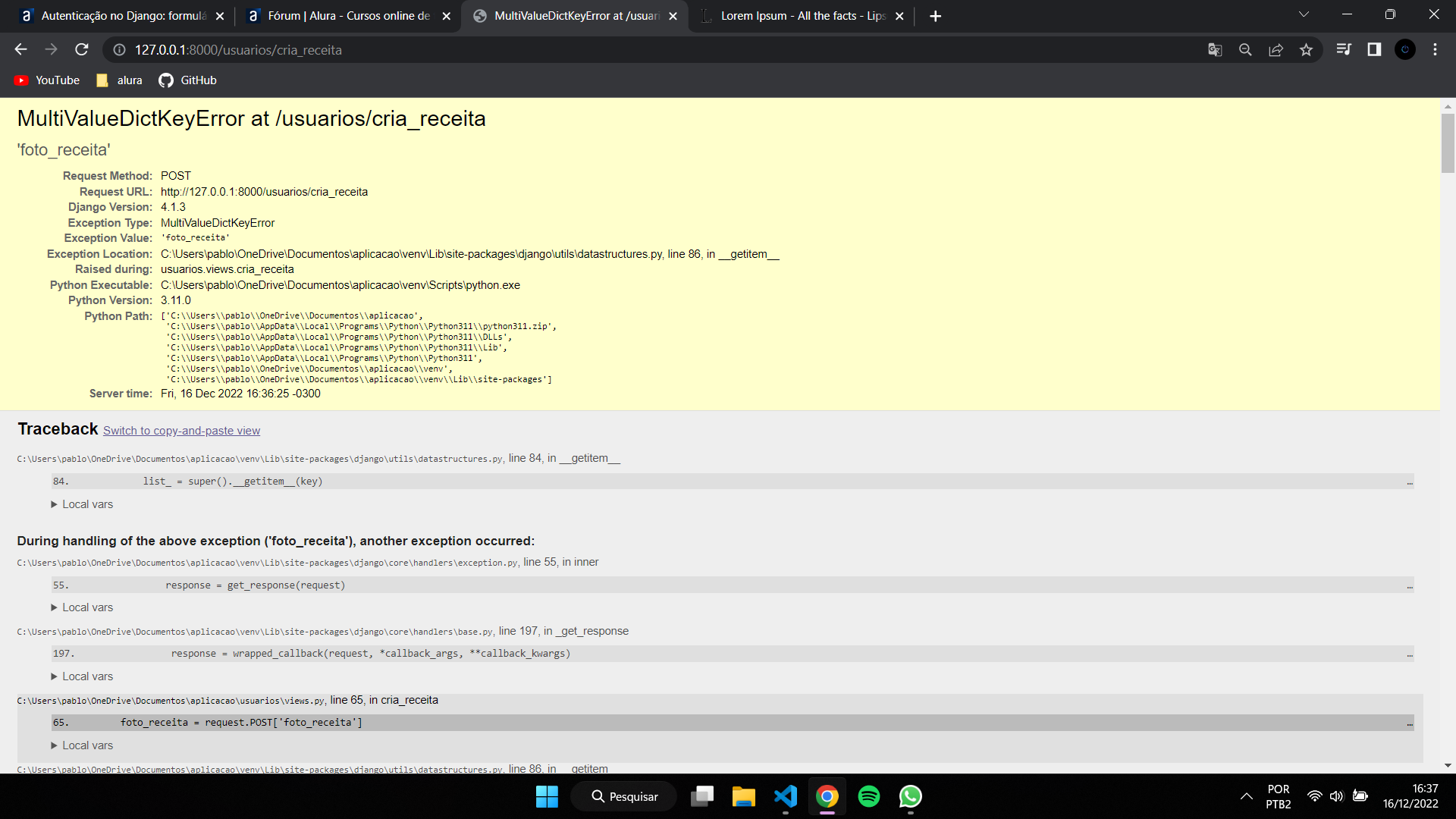The height and width of the screenshot is (819, 1456).
Task: Open WhatsApp from the taskbar
Action: click(x=911, y=796)
